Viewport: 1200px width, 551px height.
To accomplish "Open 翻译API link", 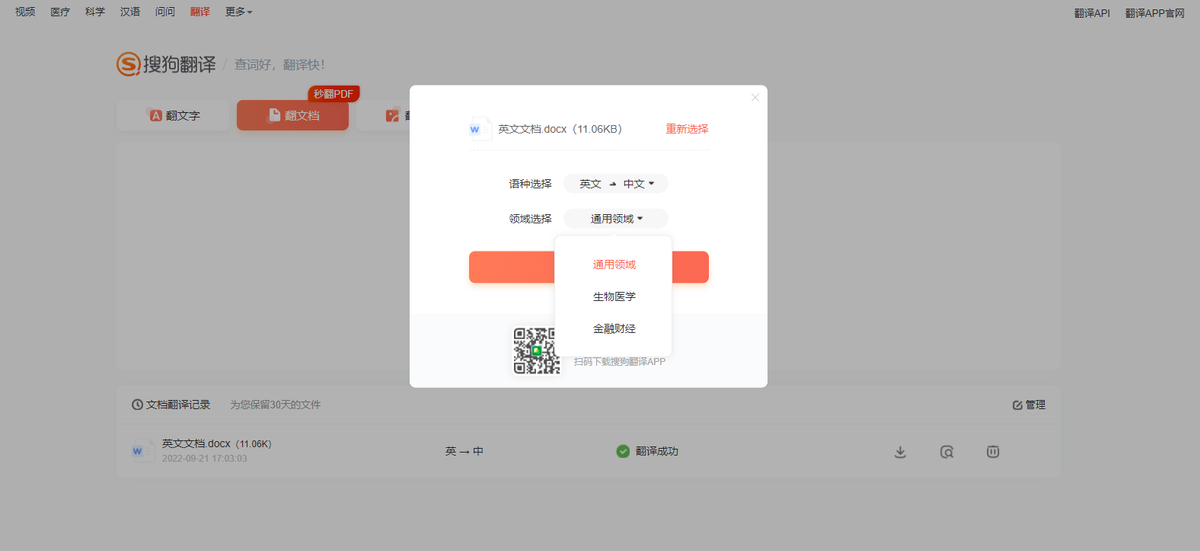I will tap(1092, 13).
